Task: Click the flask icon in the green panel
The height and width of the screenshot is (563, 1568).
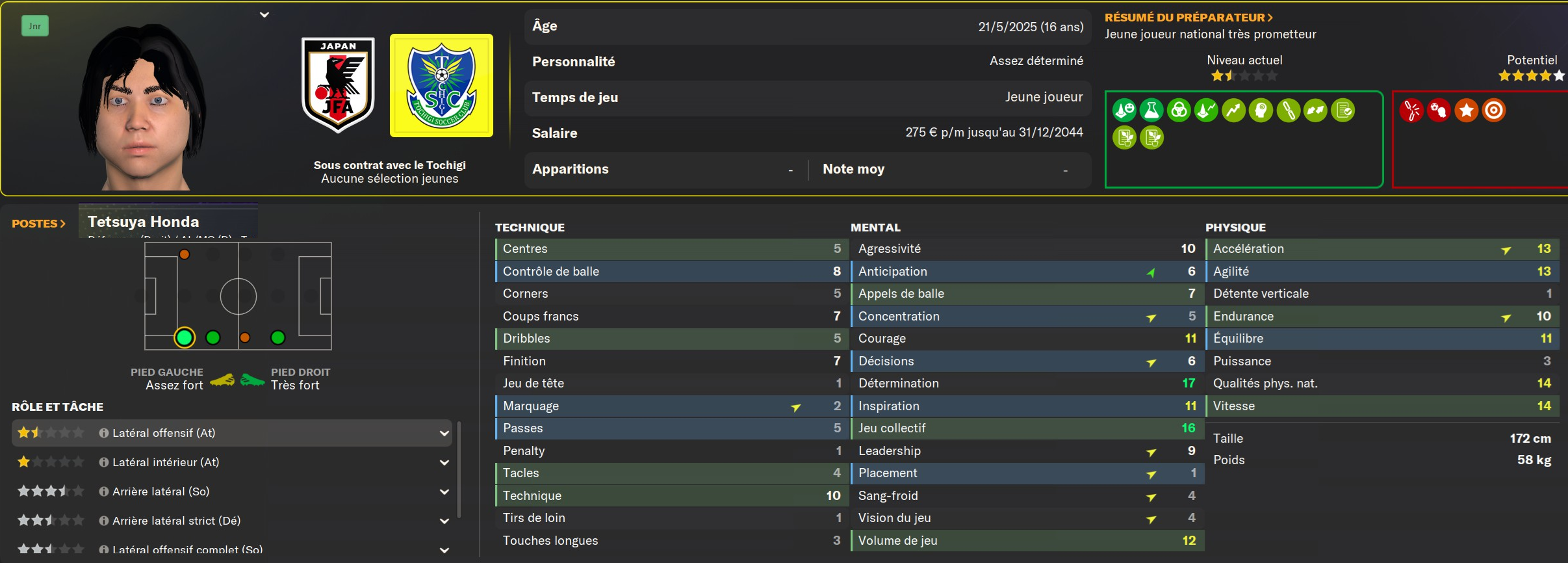Action: (1151, 111)
